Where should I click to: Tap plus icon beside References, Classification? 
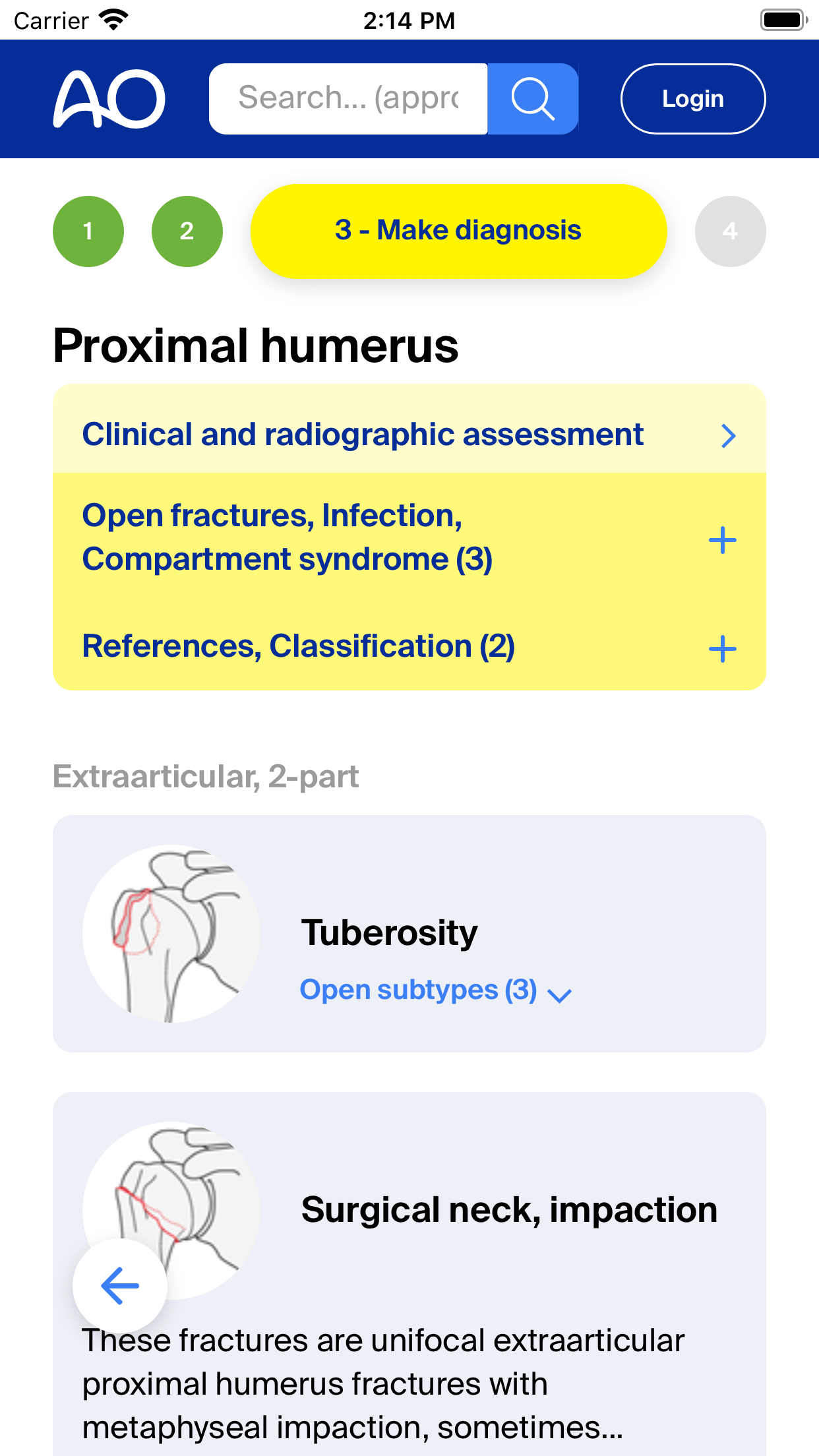(722, 649)
